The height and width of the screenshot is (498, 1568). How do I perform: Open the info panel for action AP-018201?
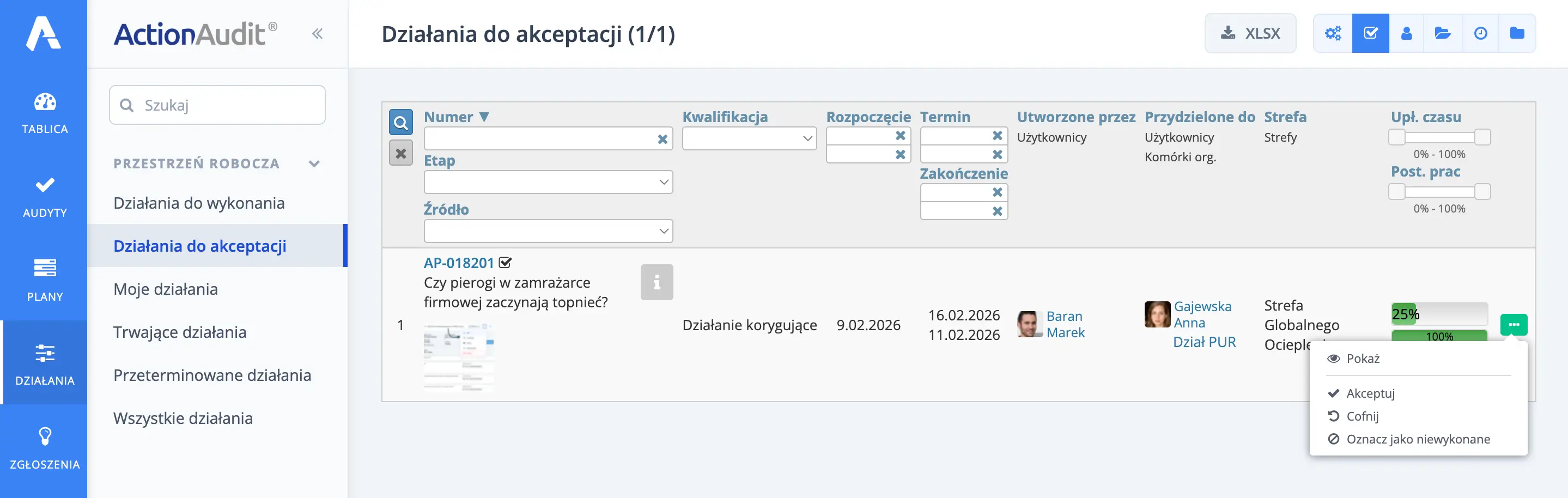[656, 282]
